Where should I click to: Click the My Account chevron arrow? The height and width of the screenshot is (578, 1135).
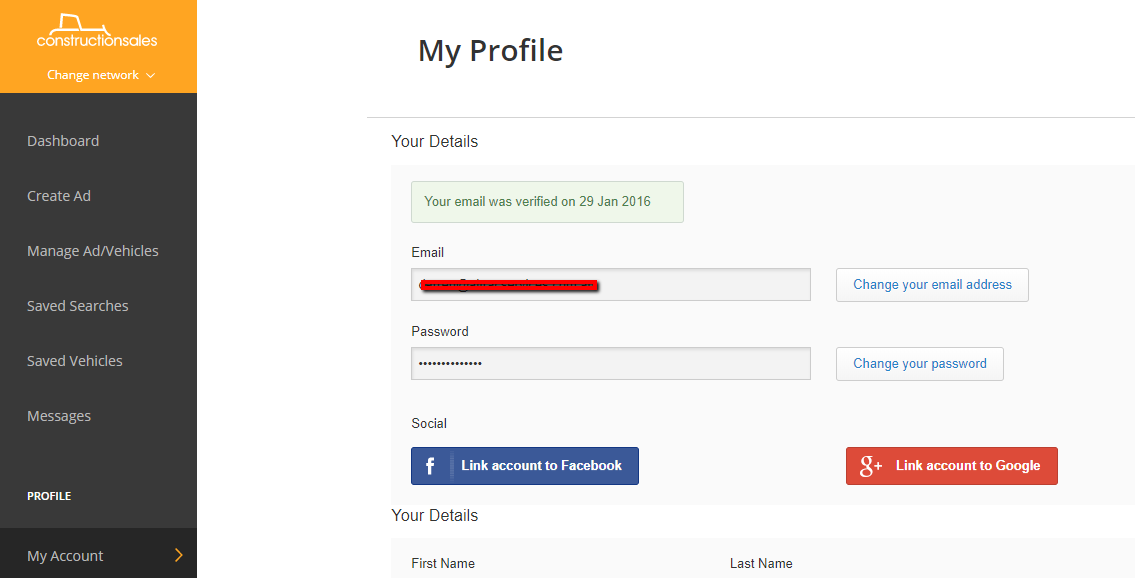point(179,555)
